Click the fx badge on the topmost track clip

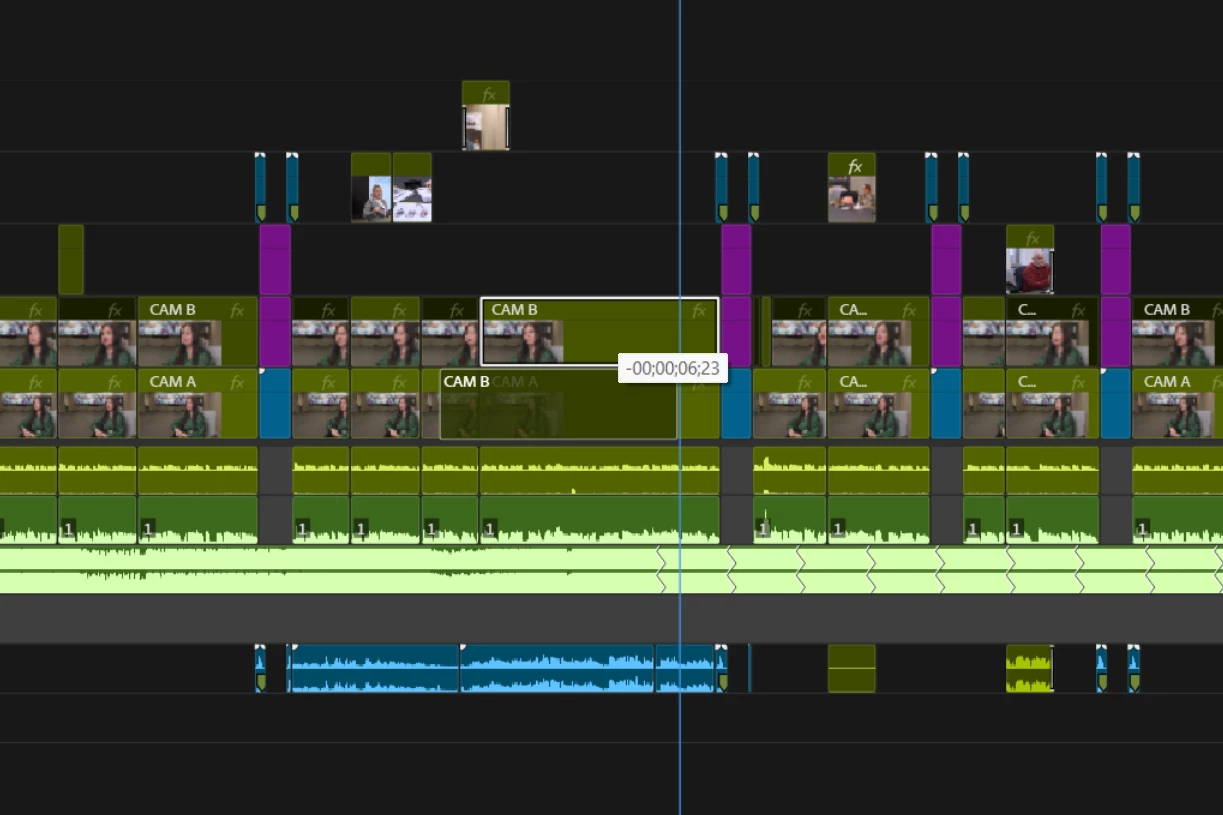[x=489, y=94]
